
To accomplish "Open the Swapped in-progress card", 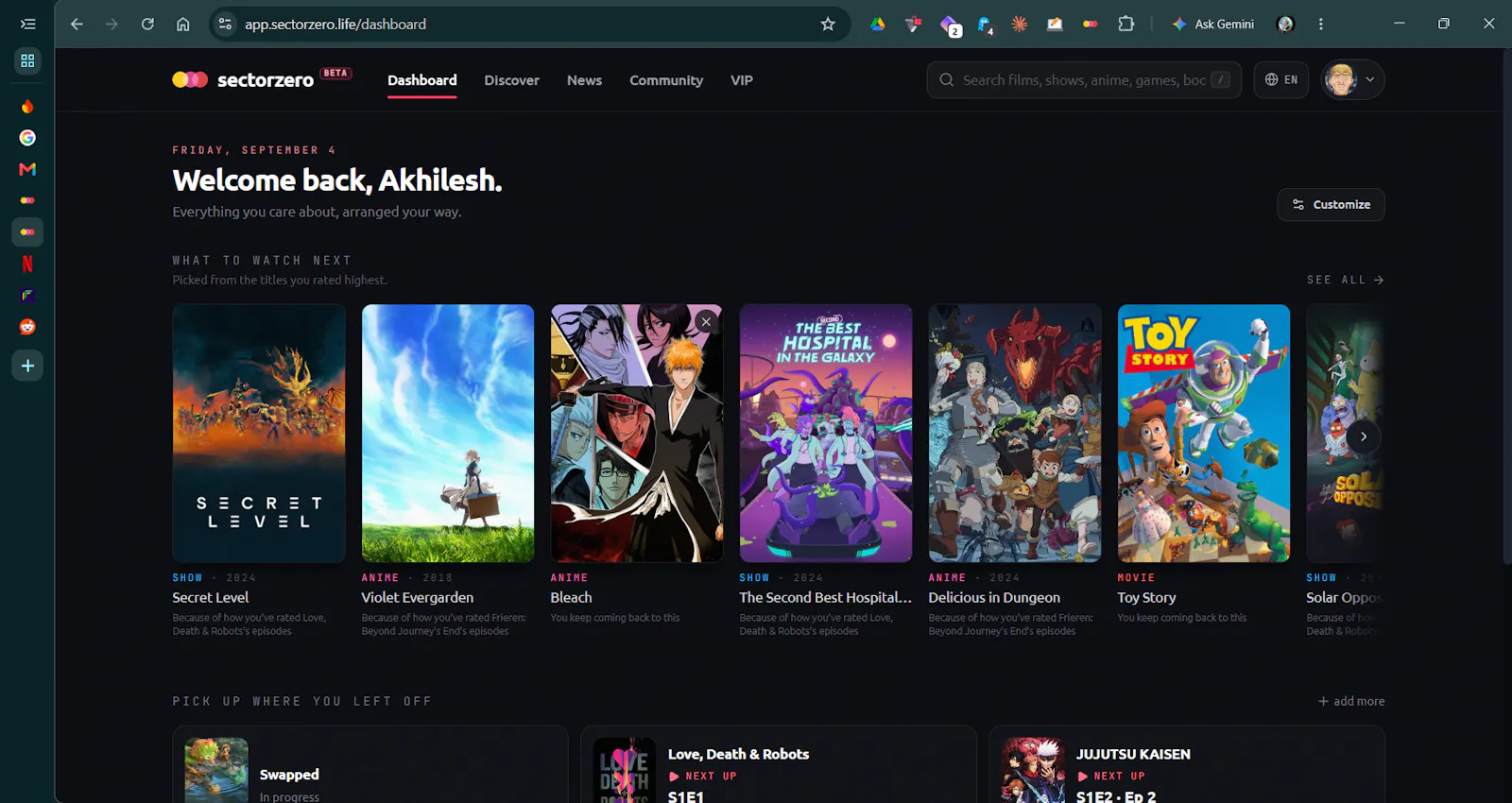I will click(370, 764).
